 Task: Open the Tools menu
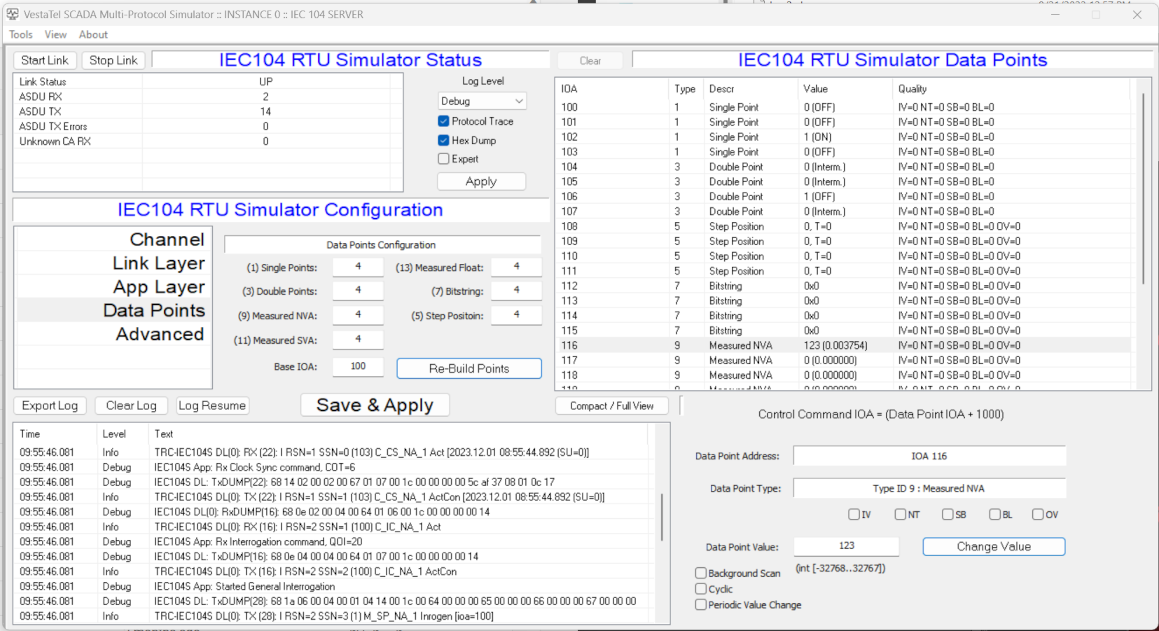pyautogui.click(x=21, y=34)
